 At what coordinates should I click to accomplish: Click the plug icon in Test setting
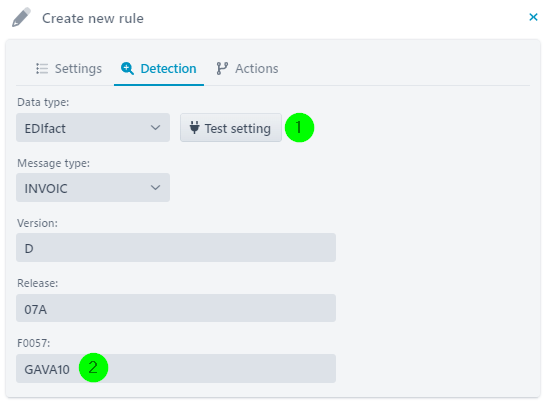tap(194, 127)
